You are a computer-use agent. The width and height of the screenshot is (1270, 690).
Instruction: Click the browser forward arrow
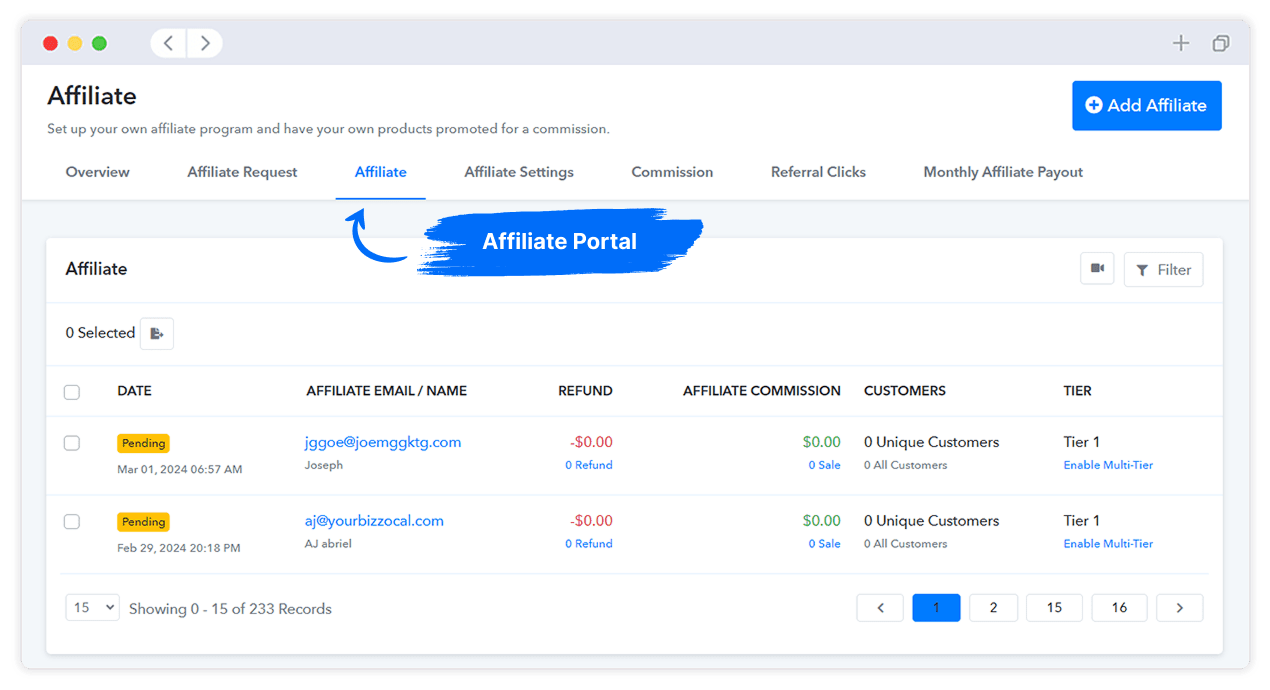coord(205,43)
